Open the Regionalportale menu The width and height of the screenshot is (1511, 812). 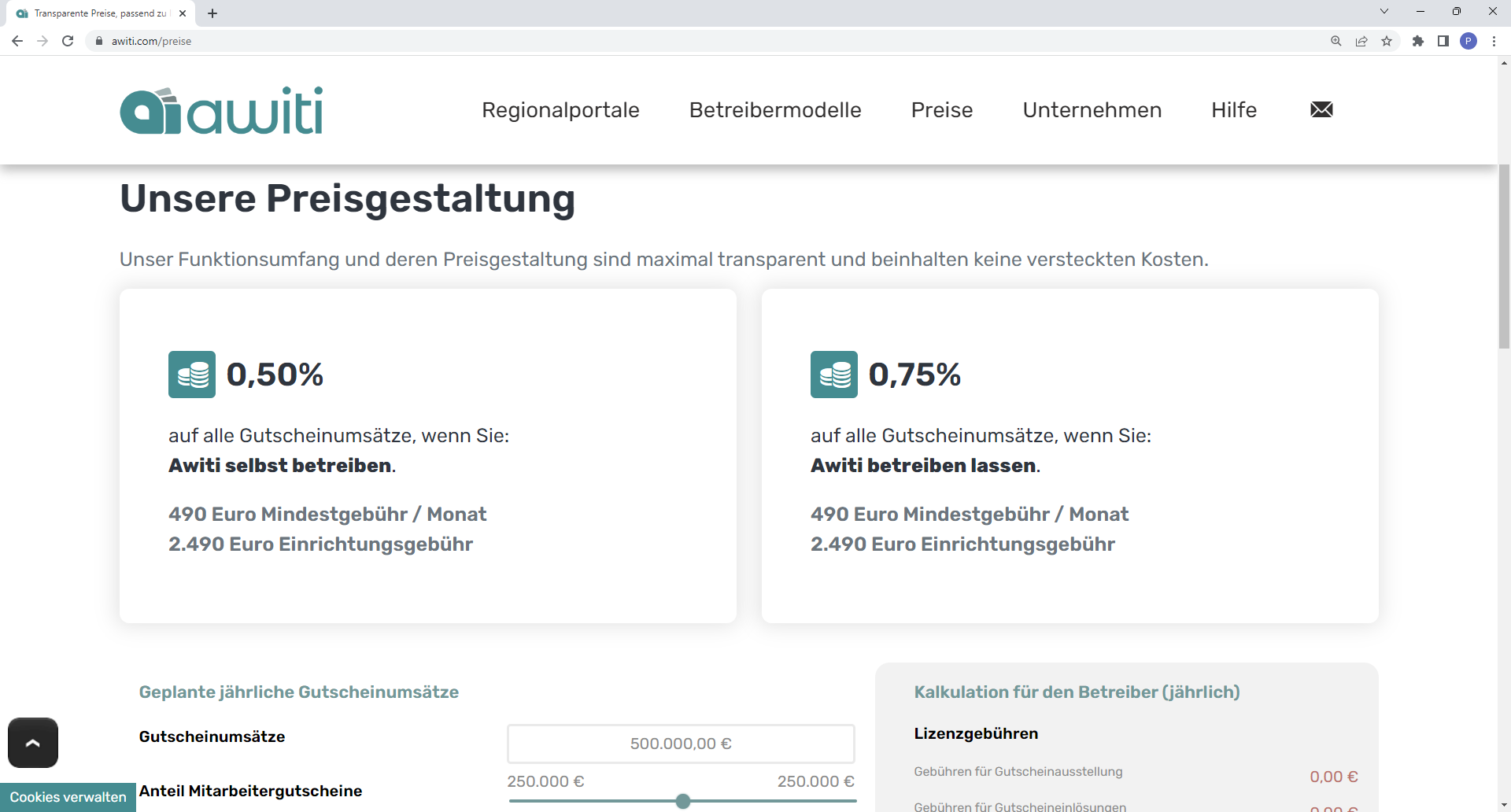click(x=560, y=110)
